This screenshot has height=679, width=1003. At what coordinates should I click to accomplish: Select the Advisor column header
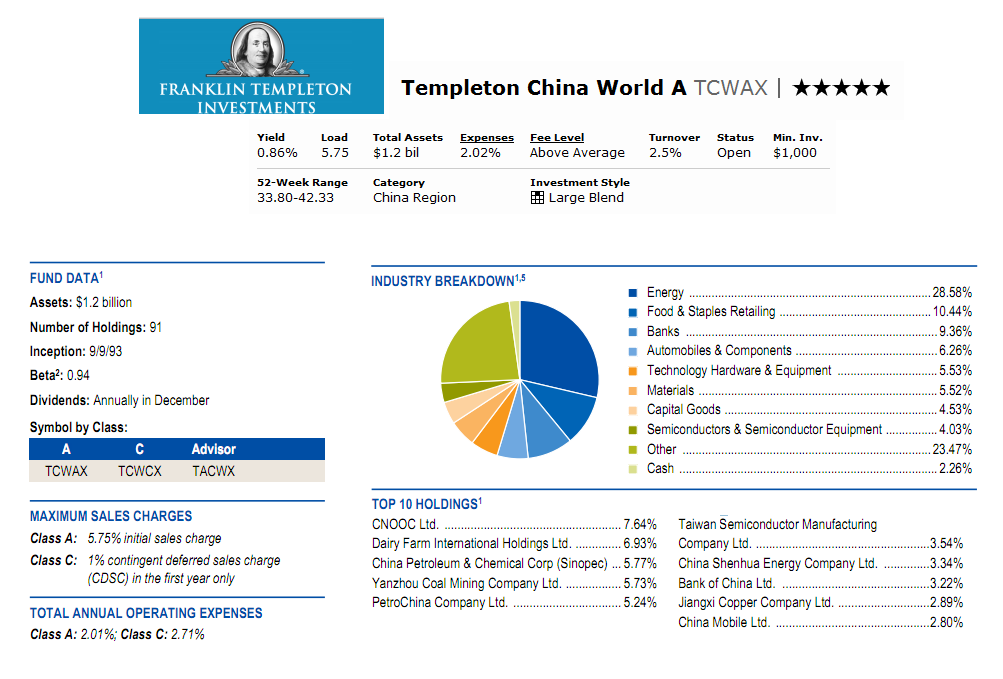click(212, 449)
